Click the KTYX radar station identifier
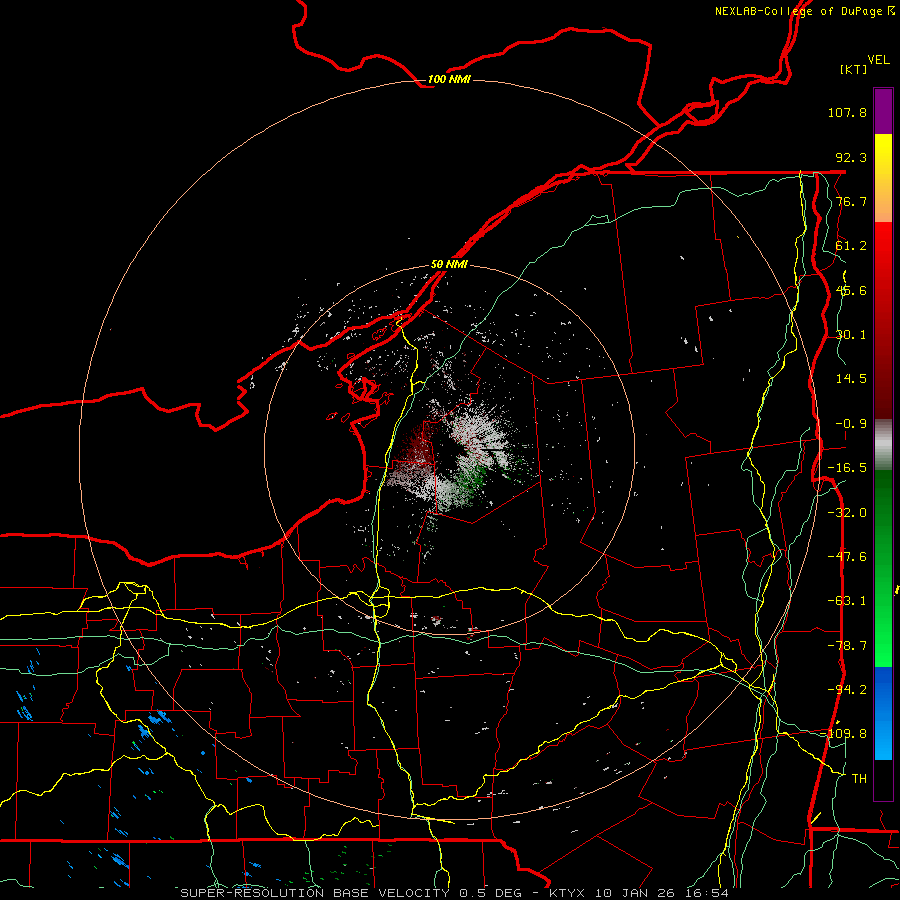 coord(567,893)
